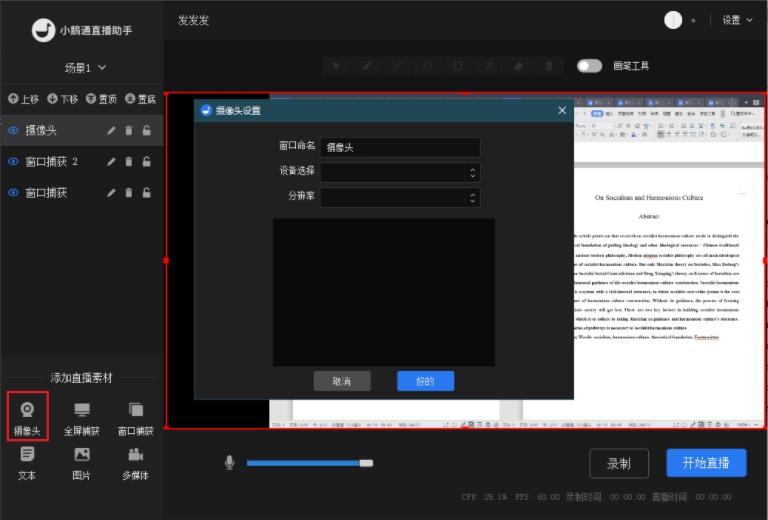Add a 摄像头 (camera) source

tap(27, 418)
